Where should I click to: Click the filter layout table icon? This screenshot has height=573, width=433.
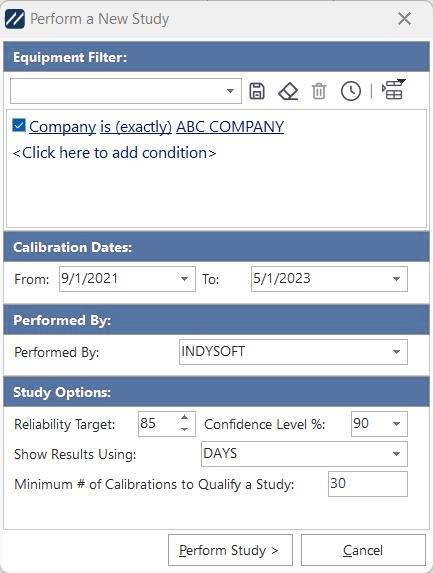click(393, 90)
